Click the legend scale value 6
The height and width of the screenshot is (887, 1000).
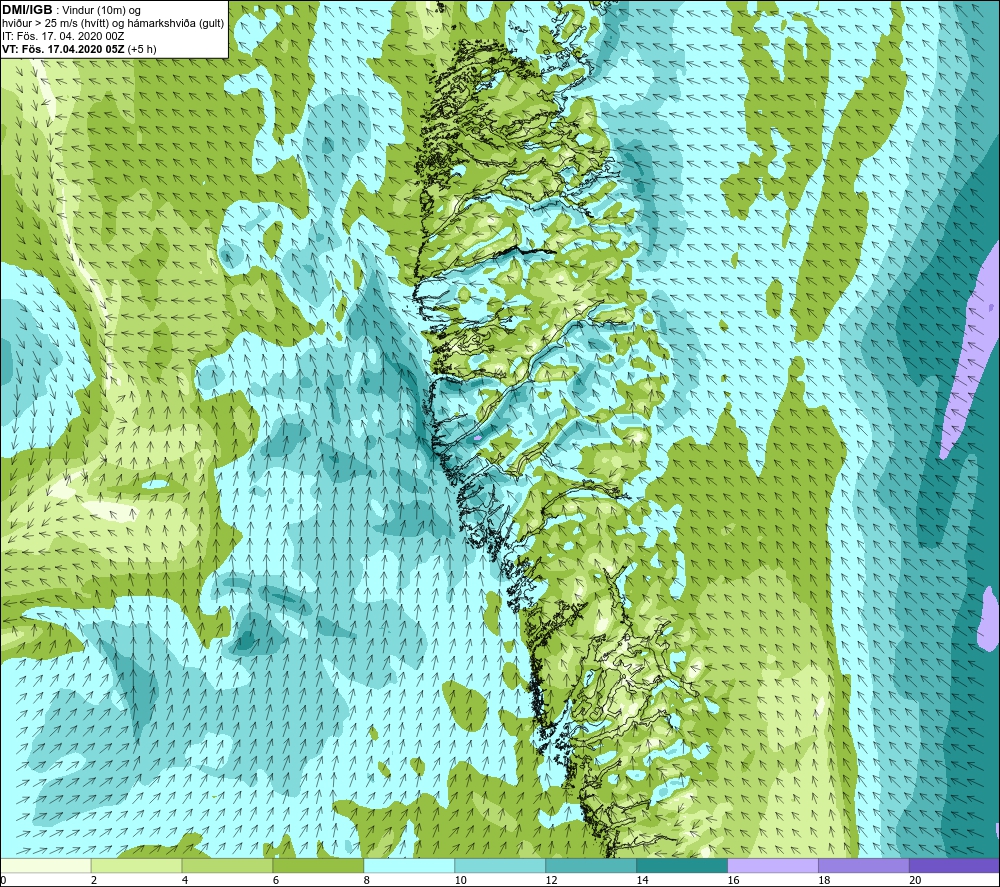click(x=276, y=880)
